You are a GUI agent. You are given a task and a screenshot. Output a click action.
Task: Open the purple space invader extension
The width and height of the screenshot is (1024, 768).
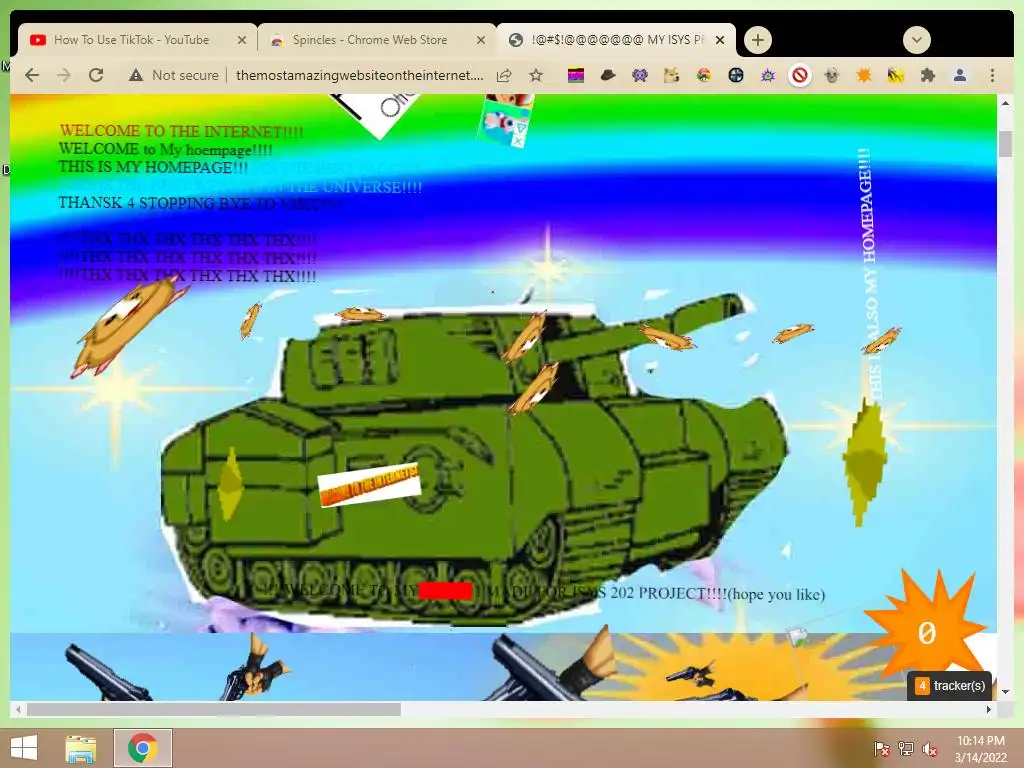pos(640,76)
